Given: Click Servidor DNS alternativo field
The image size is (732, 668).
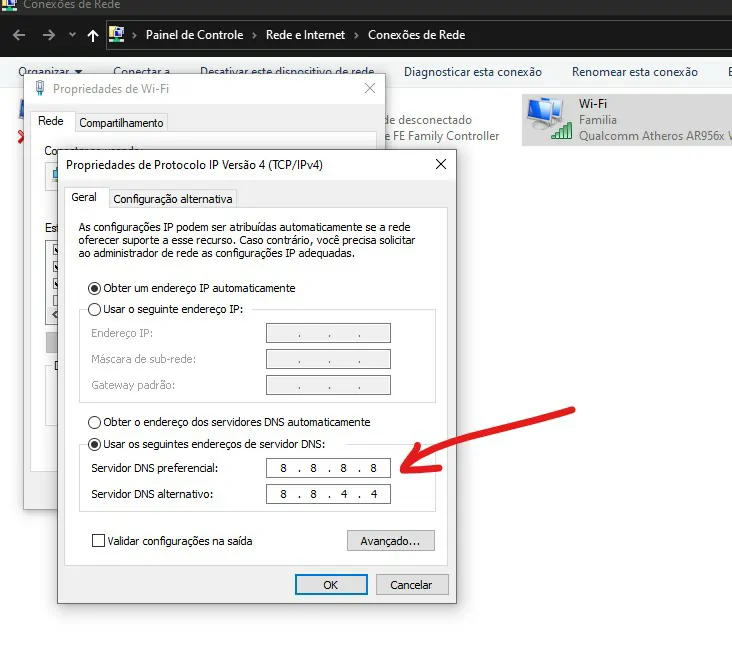Looking at the screenshot, I should (x=328, y=494).
